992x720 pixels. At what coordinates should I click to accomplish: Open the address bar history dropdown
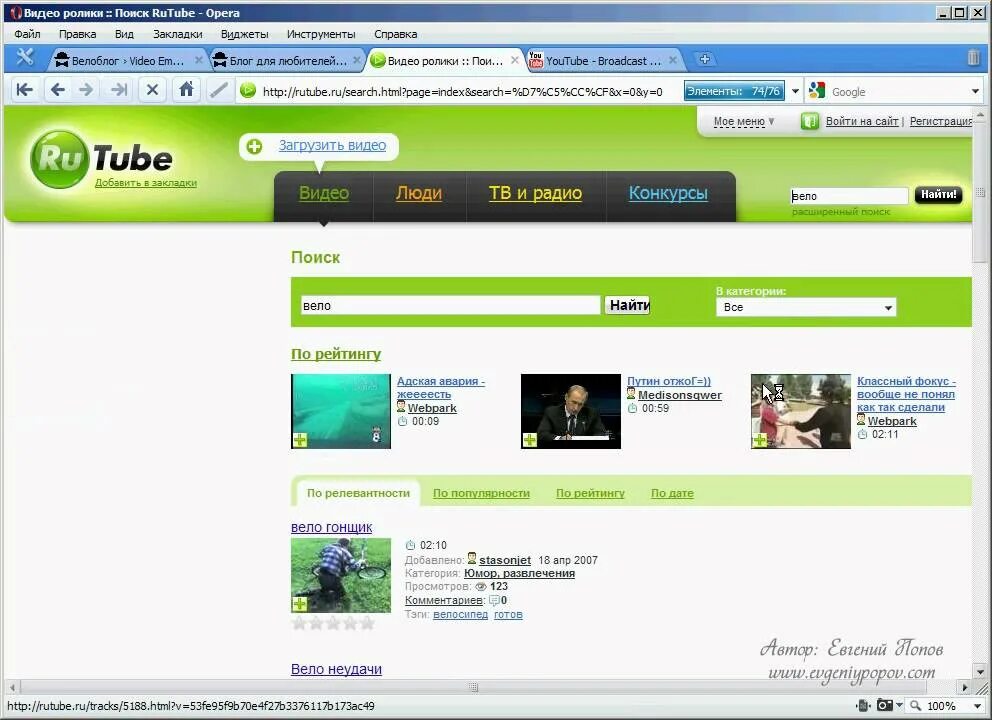click(795, 91)
